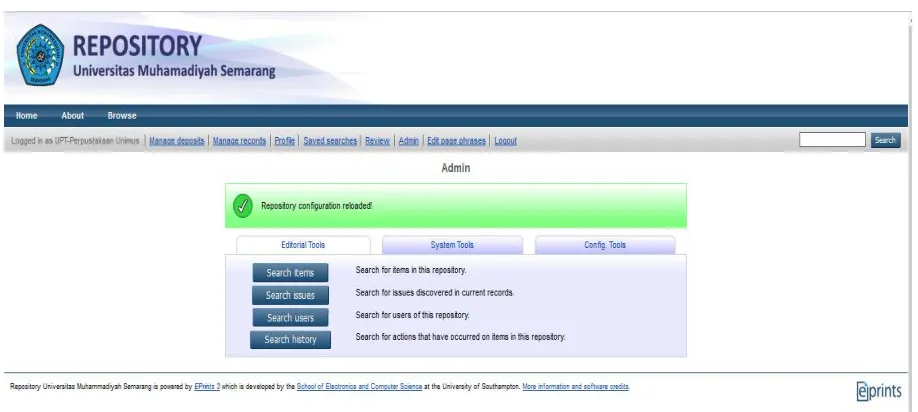Switch to the System Tools tab
Image resolution: width=918 pixels, height=412 pixels.
[452, 245]
